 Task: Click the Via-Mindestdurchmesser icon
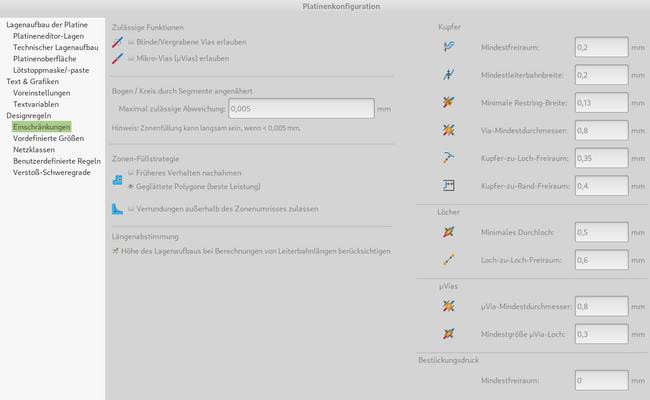pos(449,131)
